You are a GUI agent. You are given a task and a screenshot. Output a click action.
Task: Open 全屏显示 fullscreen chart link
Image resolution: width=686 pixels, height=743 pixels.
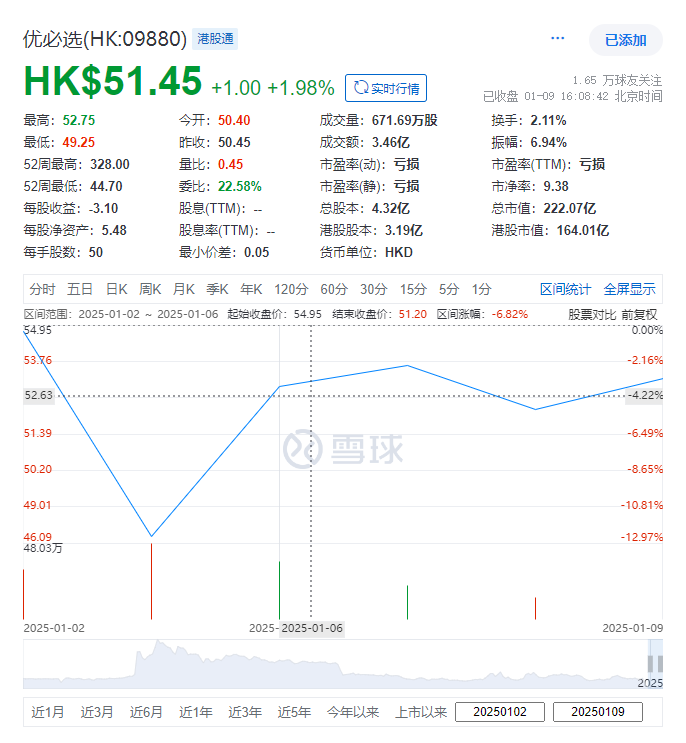click(630, 289)
